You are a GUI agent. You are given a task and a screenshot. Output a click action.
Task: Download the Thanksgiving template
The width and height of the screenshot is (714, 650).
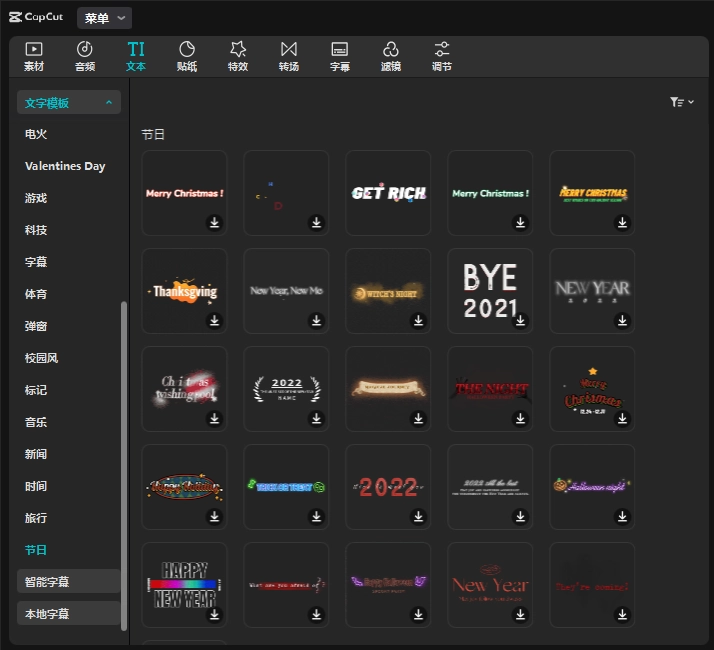coord(214,320)
